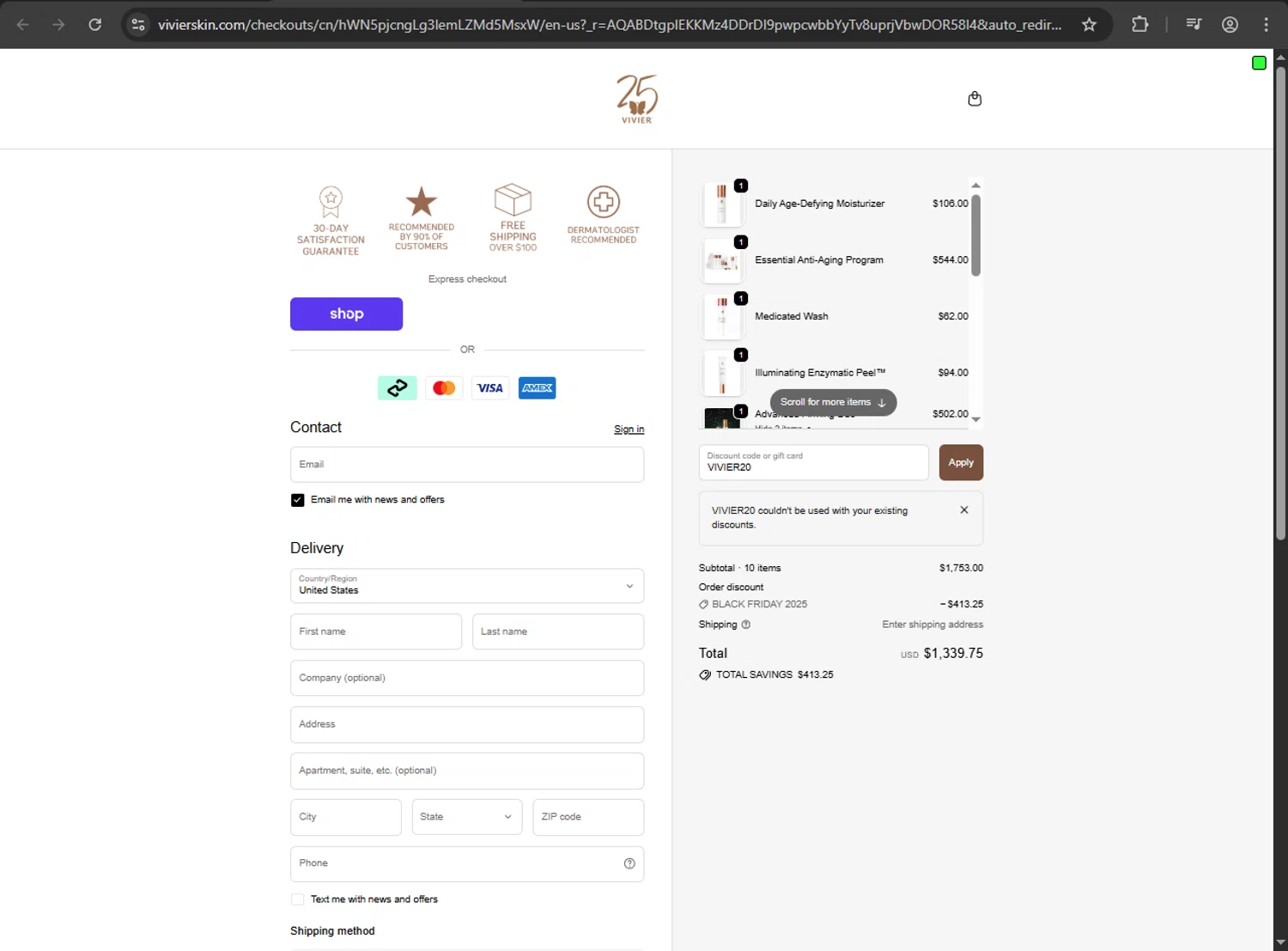The width and height of the screenshot is (1288, 951).
Task: Click the green extension indicator square
Action: 1259,63
